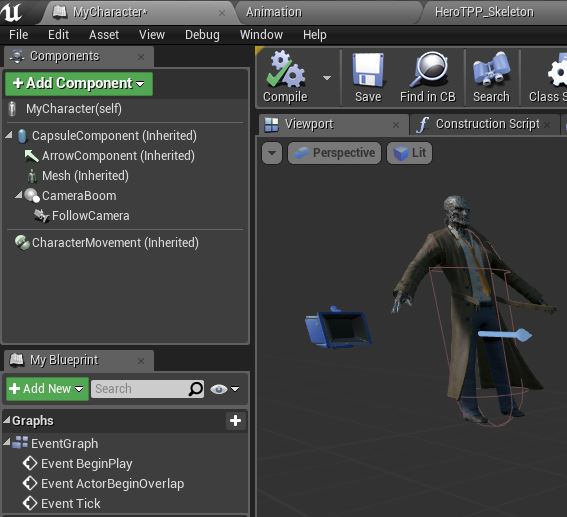Image resolution: width=567 pixels, height=517 pixels.
Task: Open the View menu
Action: click(x=152, y=35)
